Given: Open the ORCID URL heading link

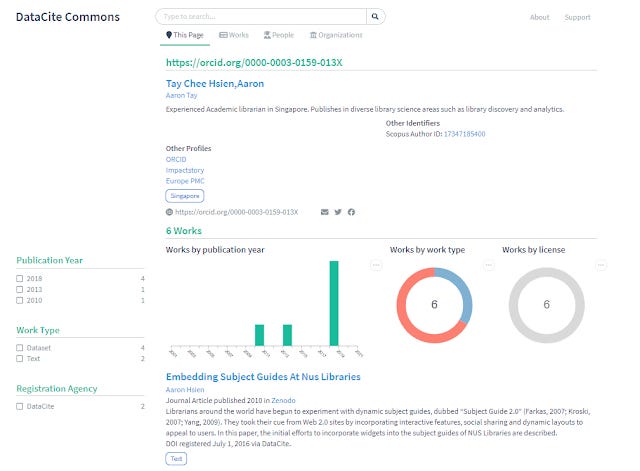Looking at the screenshot, I should point(254,62).
